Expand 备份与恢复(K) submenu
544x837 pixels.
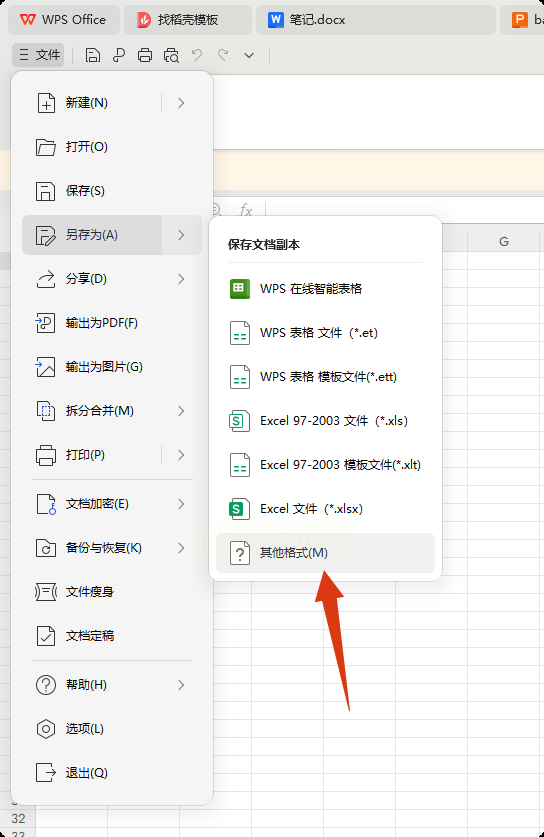coord(112,548)
